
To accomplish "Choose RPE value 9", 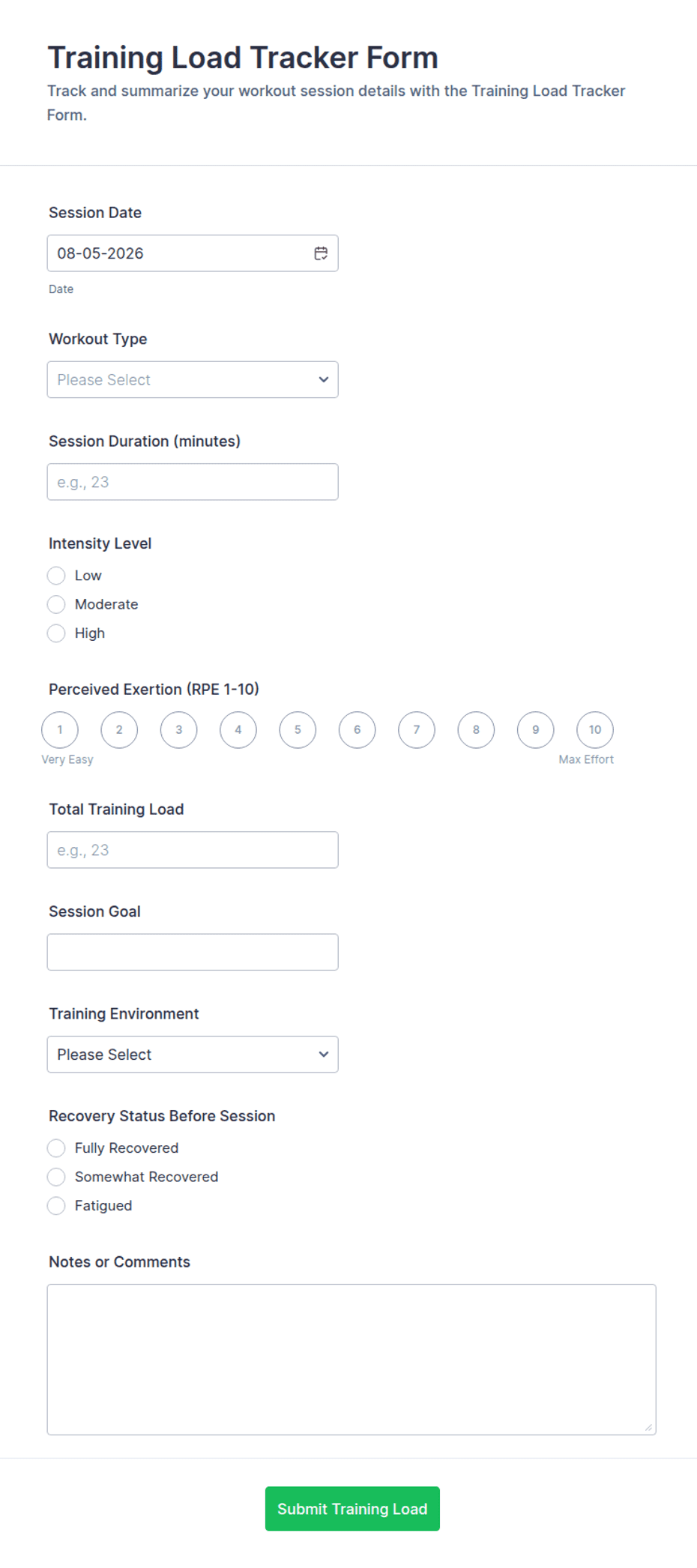I will (536, 730).
